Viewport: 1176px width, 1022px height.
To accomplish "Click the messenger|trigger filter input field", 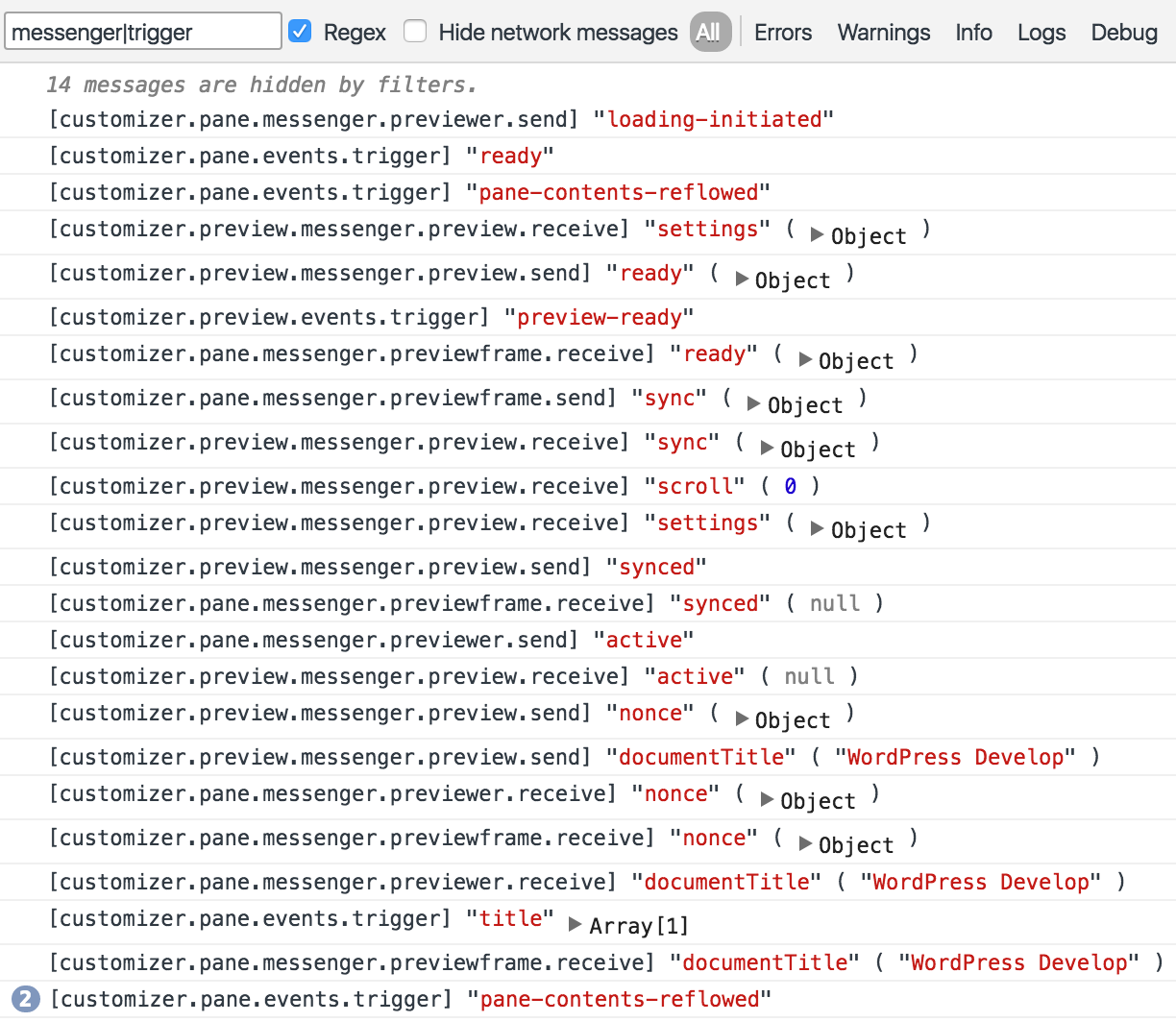I will [x=143, y=32].
